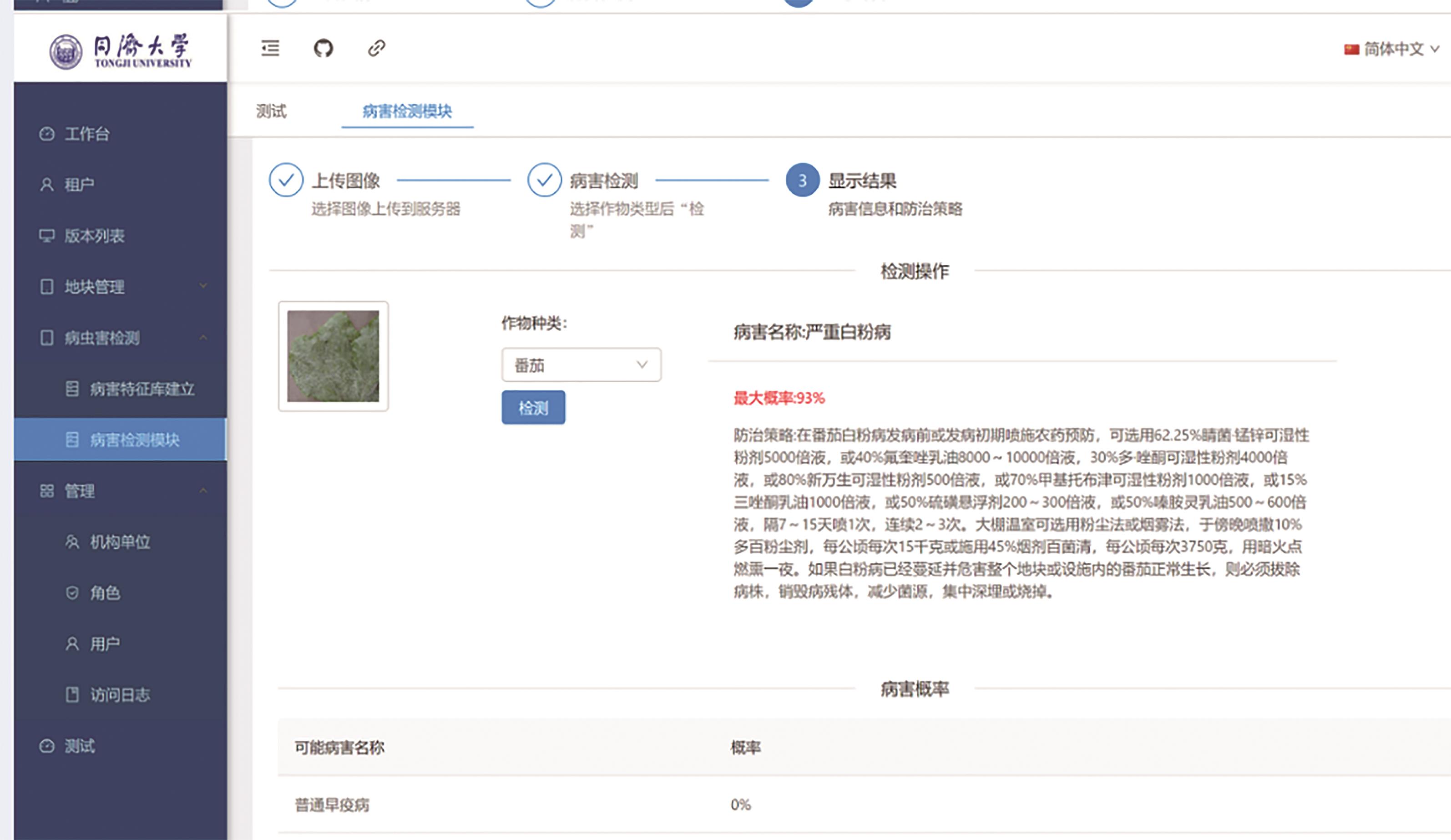
Task: Open 版本列表 in the sidebar
Action: click(94, 236)
